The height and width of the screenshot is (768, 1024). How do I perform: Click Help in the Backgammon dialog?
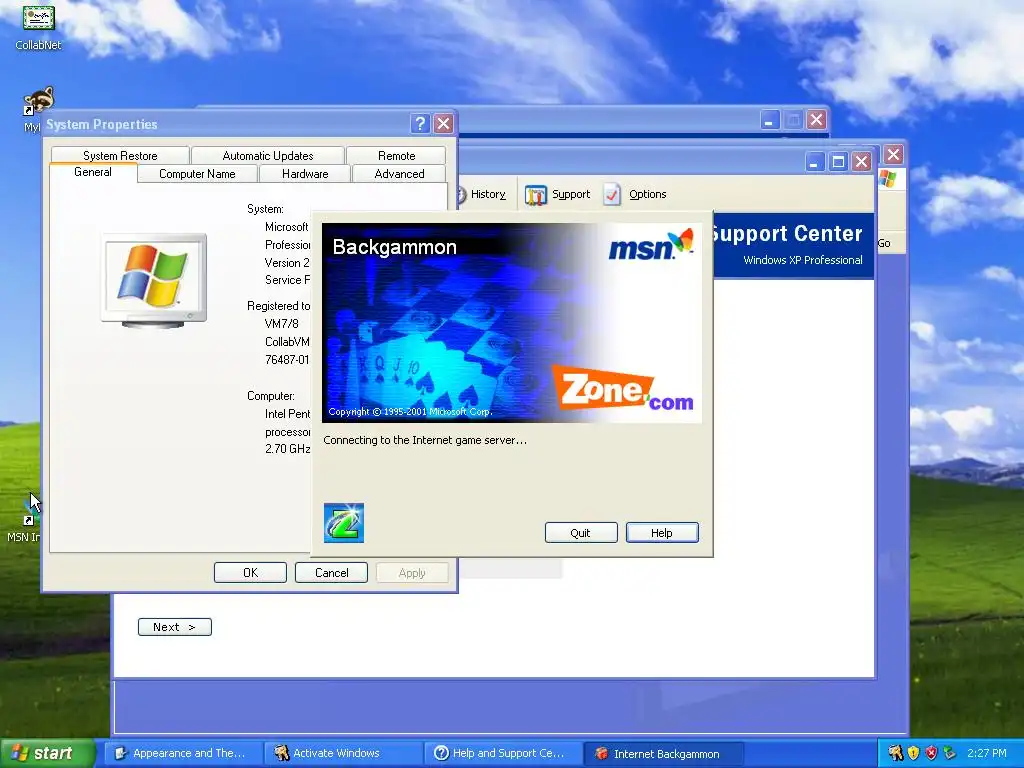pos(662,532)
